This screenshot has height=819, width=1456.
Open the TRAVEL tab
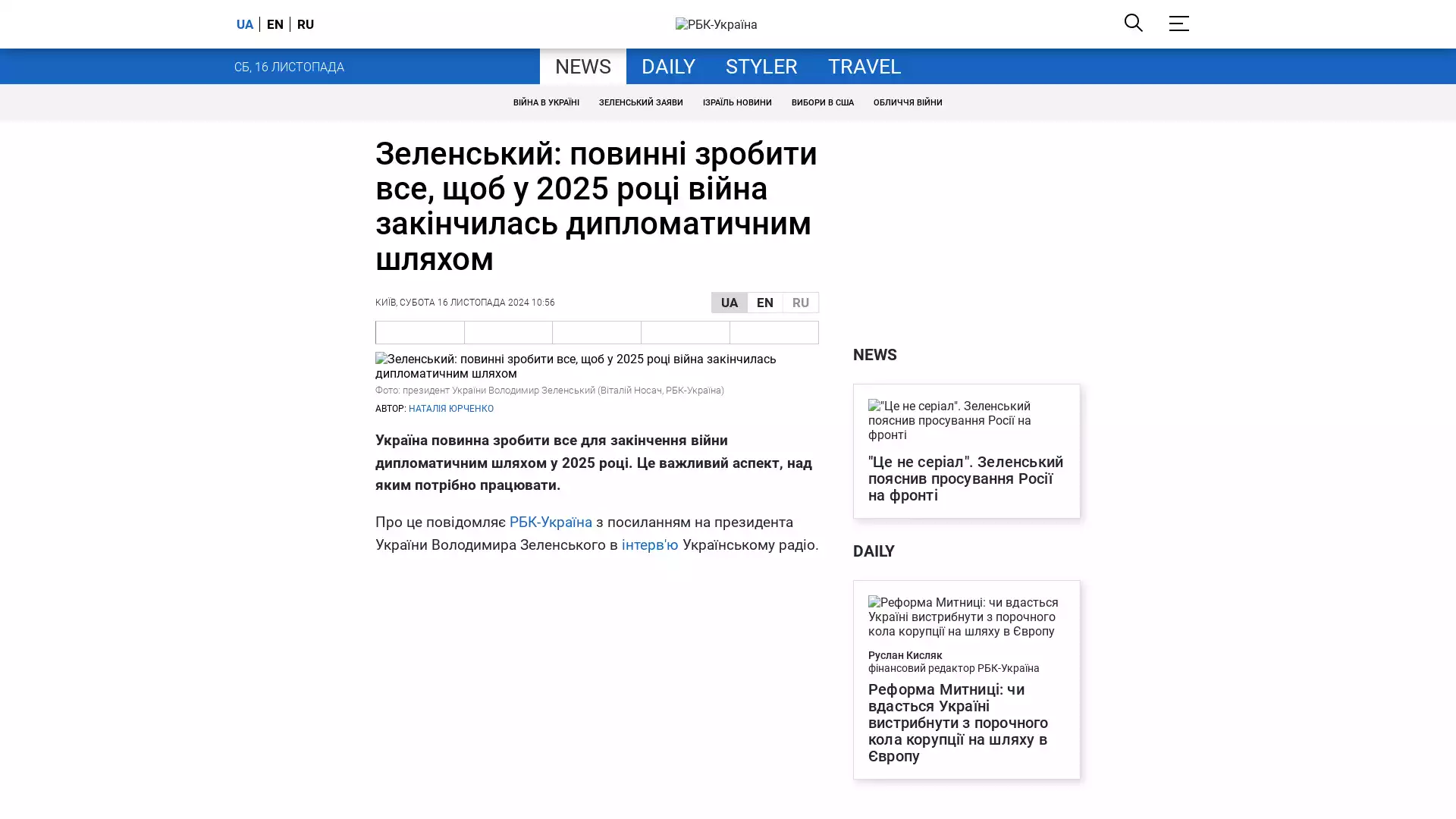pyautogui.click(x=864, y=67)
